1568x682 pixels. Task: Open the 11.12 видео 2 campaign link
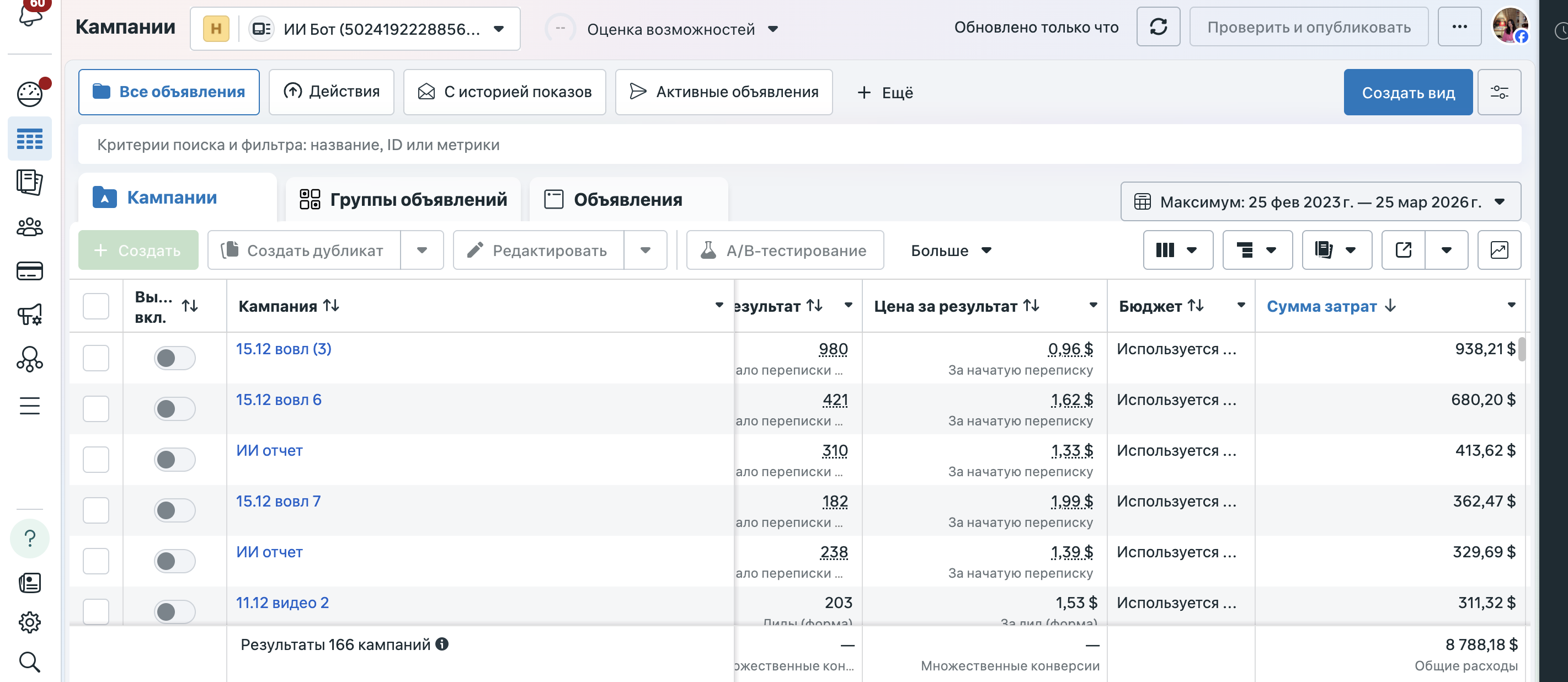pos(282,603)
